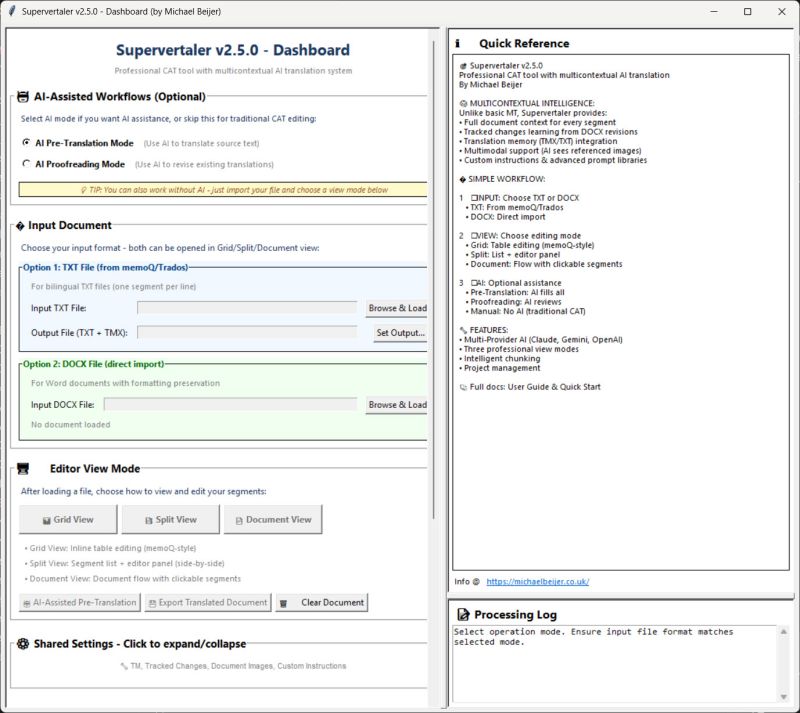Viewport: 800px width, 713px height.
Task: Click the Output File (TXT + TMX) field
Action: point(247,332)
